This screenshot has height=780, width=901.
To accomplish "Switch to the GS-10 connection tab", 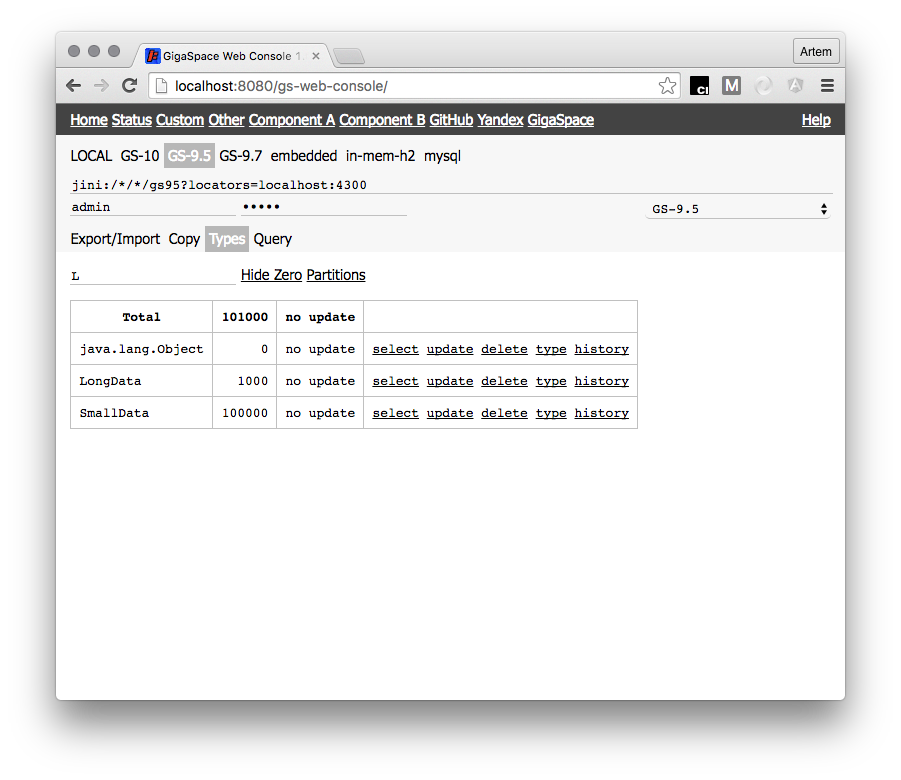I will point(140,156).
